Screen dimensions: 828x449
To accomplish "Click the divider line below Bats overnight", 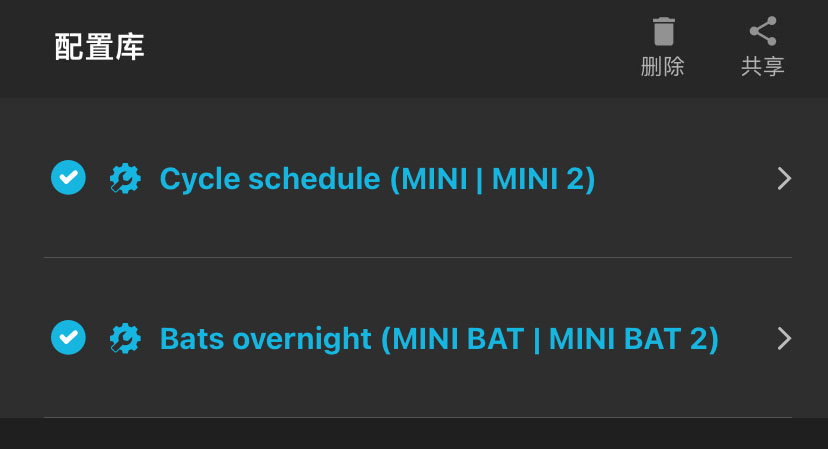I will click(418, 417).
